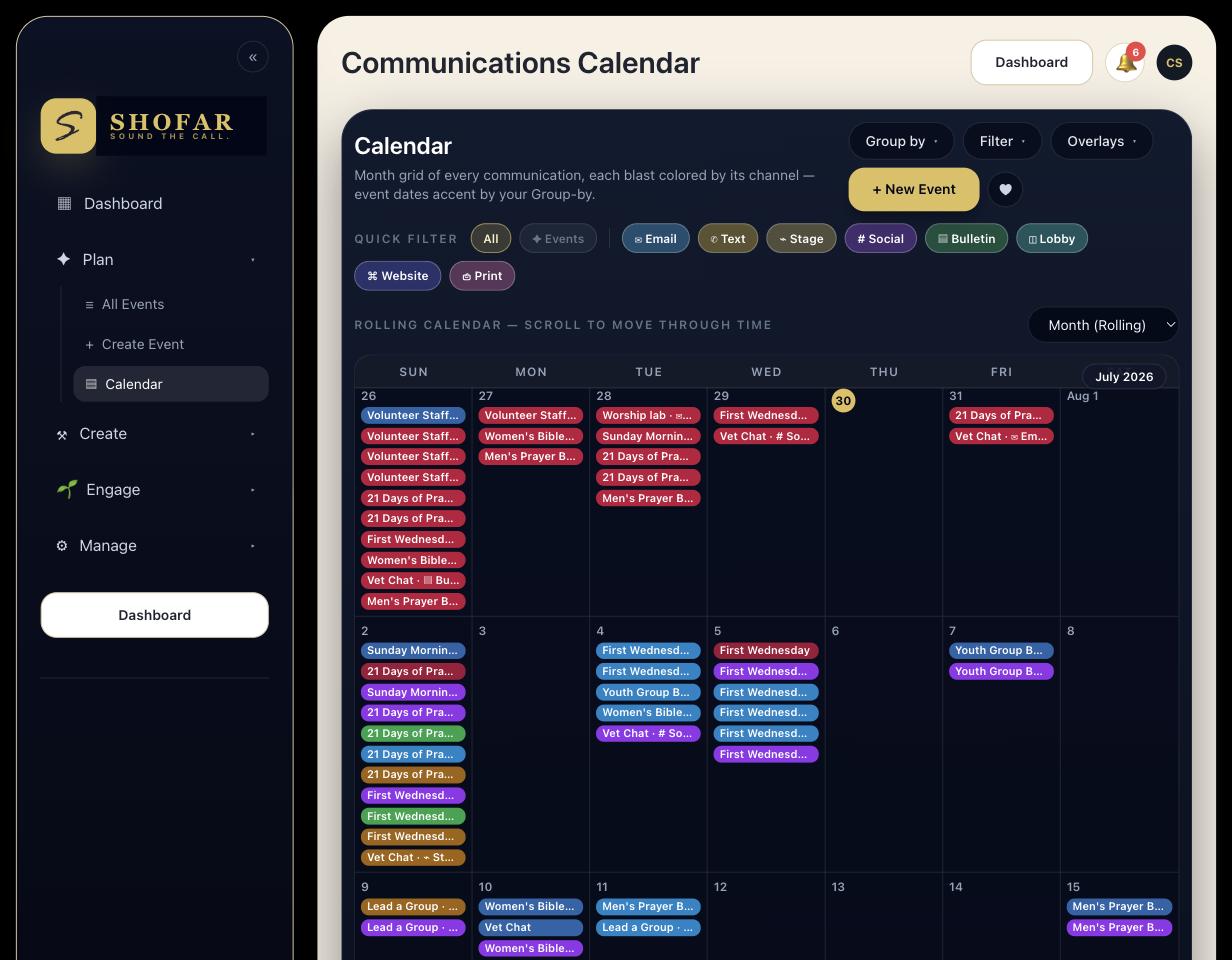Open All Events in sidebar
The height and width of the screenshot is (960, 1232).
coord(171,304)
